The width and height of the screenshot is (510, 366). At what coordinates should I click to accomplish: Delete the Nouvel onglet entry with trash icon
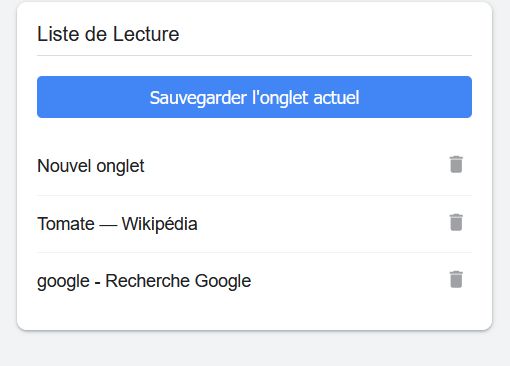456,164
